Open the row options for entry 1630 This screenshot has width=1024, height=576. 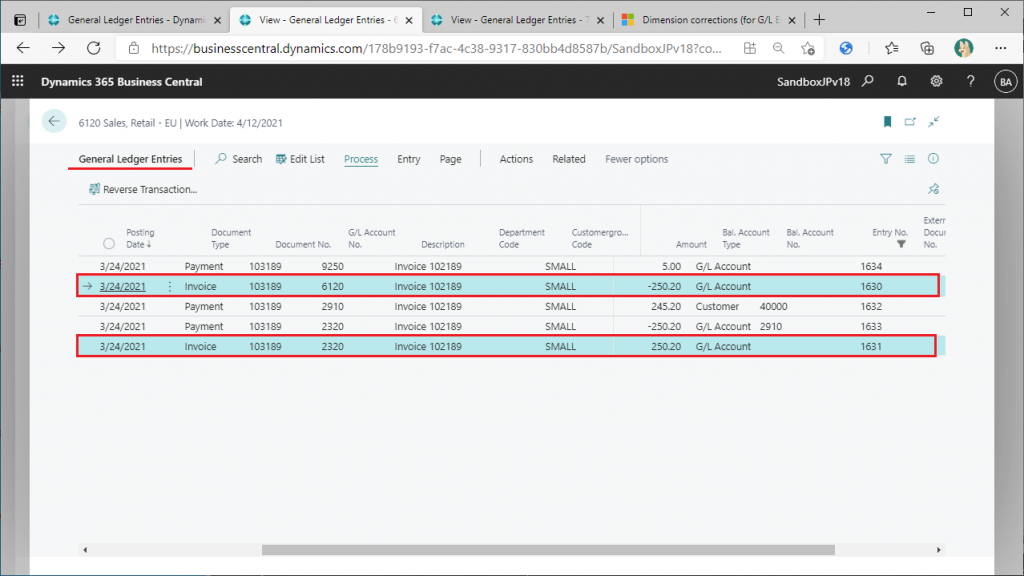pyautogui.click(x=170, y=286)
